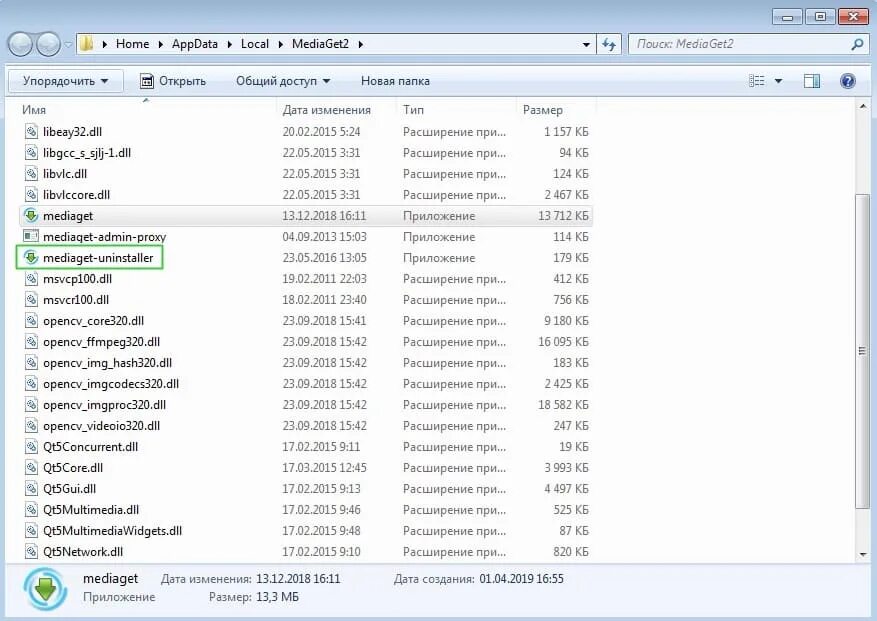Click the 23.05.2016 13:05 date cell
The image size is (877, 621).
click(324, 257)
